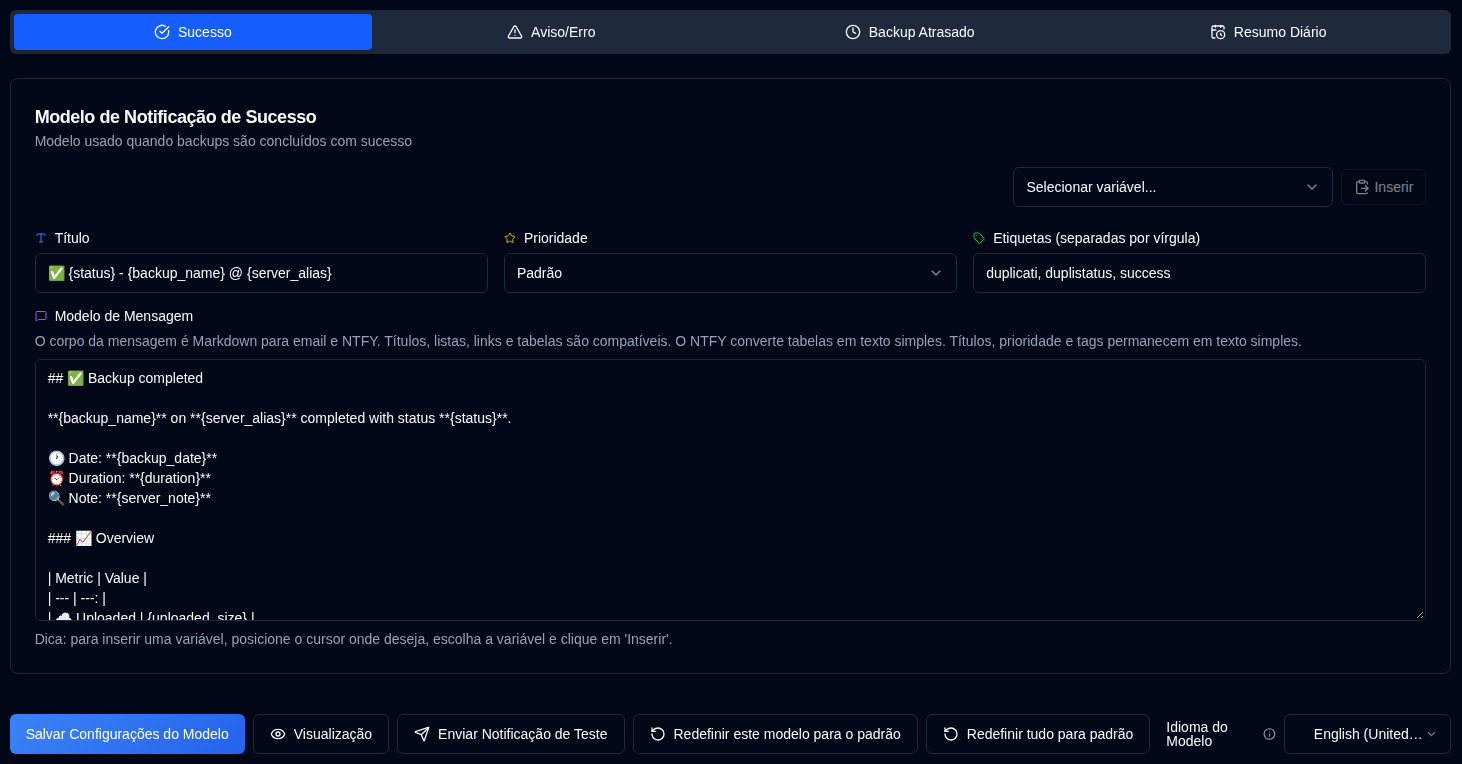Click the Dica hint text below textarea
Viewport: 1462px width, 764px height.
tap(354, 638)
